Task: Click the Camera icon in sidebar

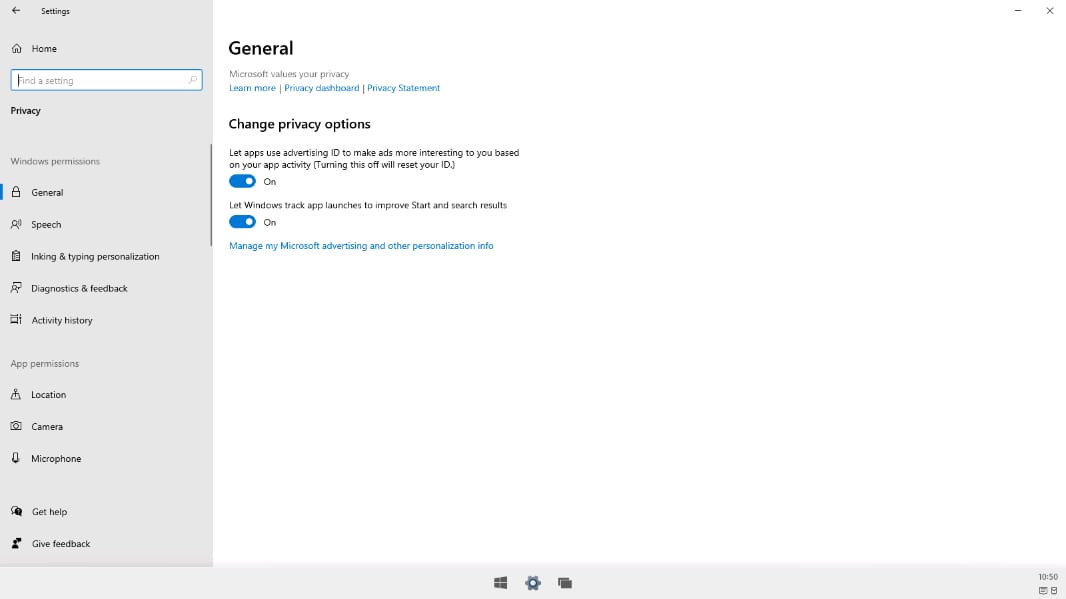Action: coord(16,426)
